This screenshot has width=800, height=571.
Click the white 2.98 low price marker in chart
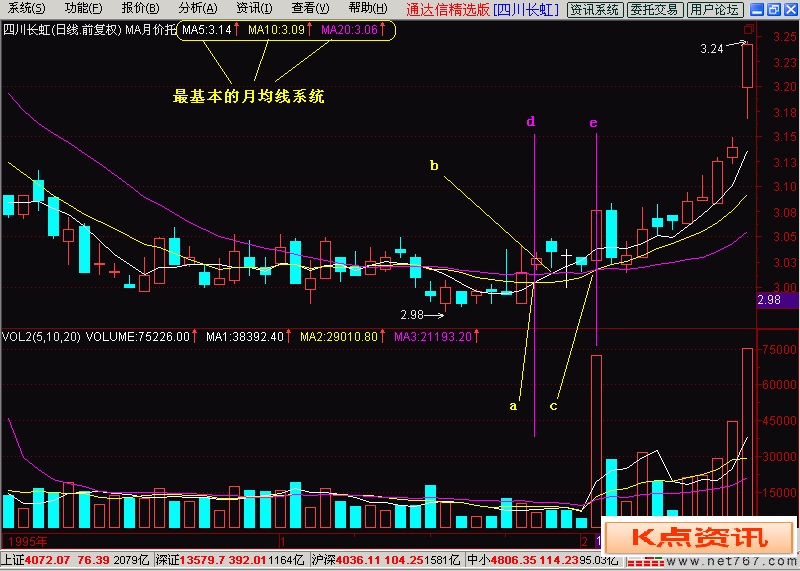coord(412,315)
